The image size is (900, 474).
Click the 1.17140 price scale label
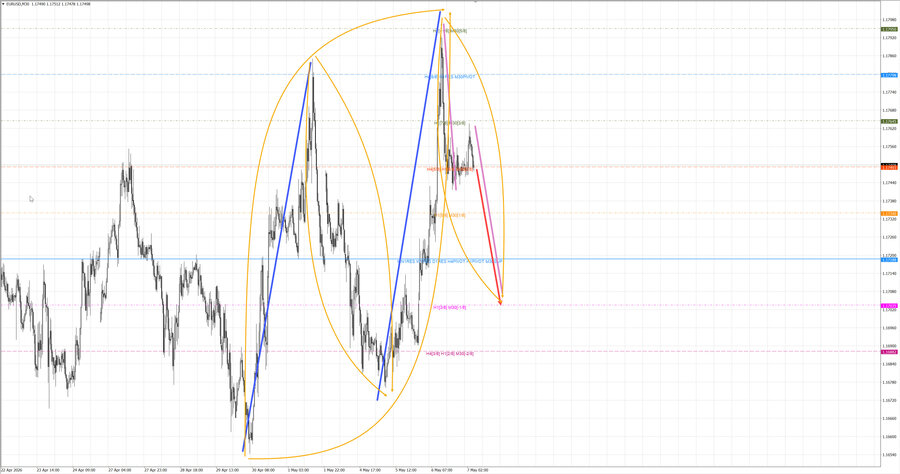pyautogui.click(x=890, y=273)
